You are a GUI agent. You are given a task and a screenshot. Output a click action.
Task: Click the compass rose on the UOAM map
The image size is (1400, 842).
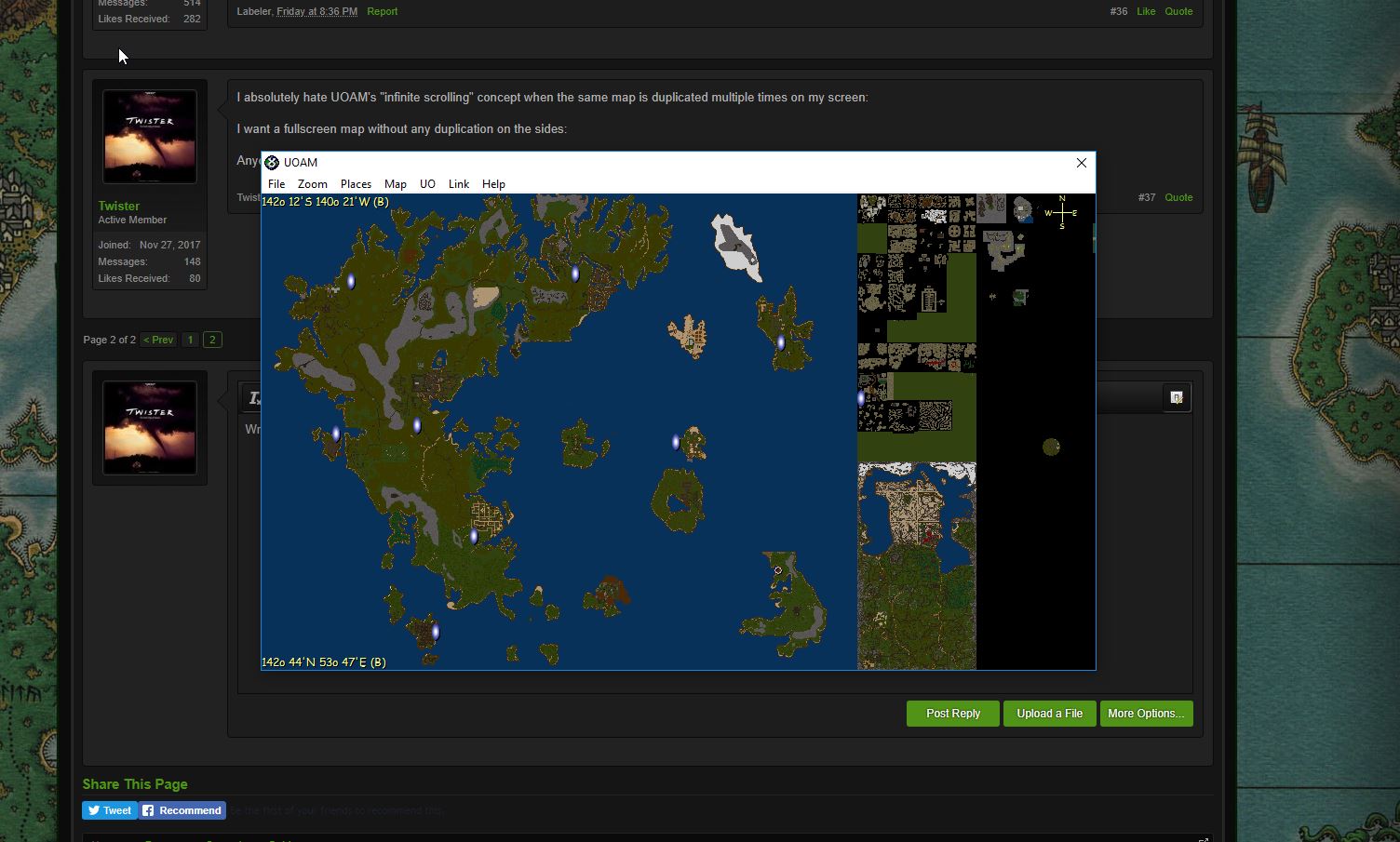(x=1061, y=212)
